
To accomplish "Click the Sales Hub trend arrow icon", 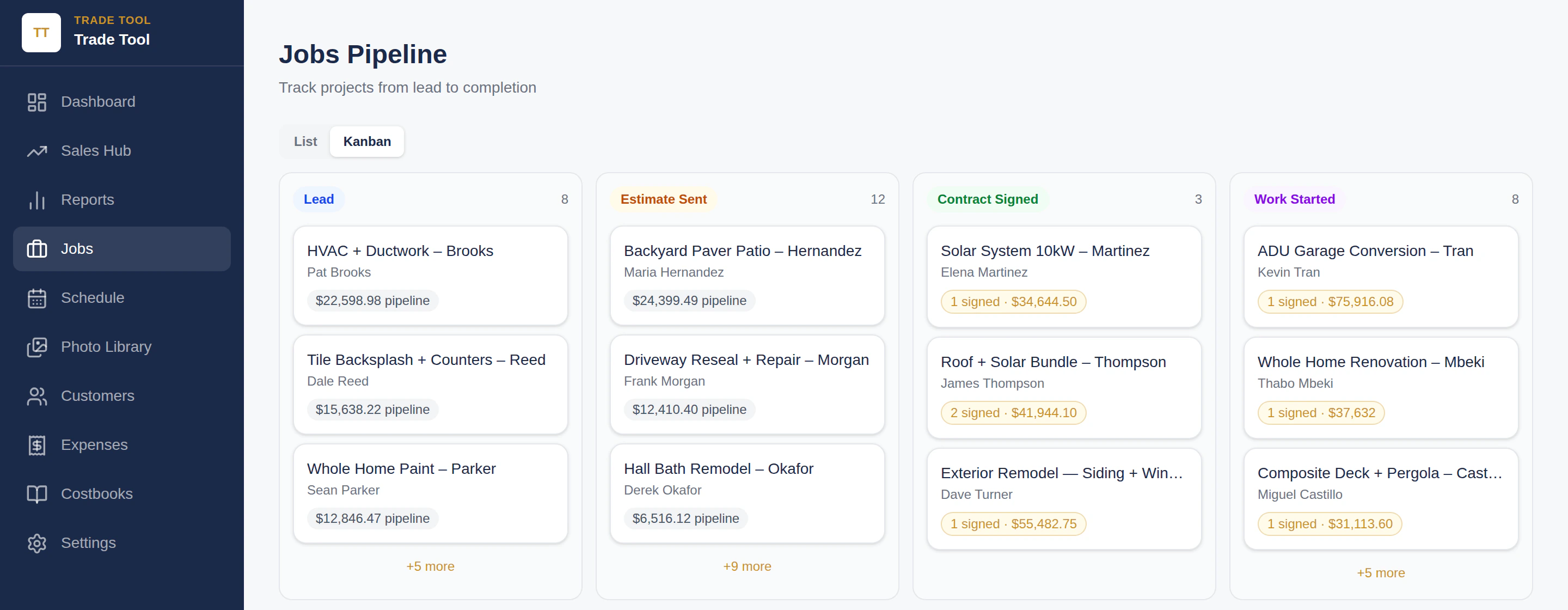I will [x=36, y=151].
